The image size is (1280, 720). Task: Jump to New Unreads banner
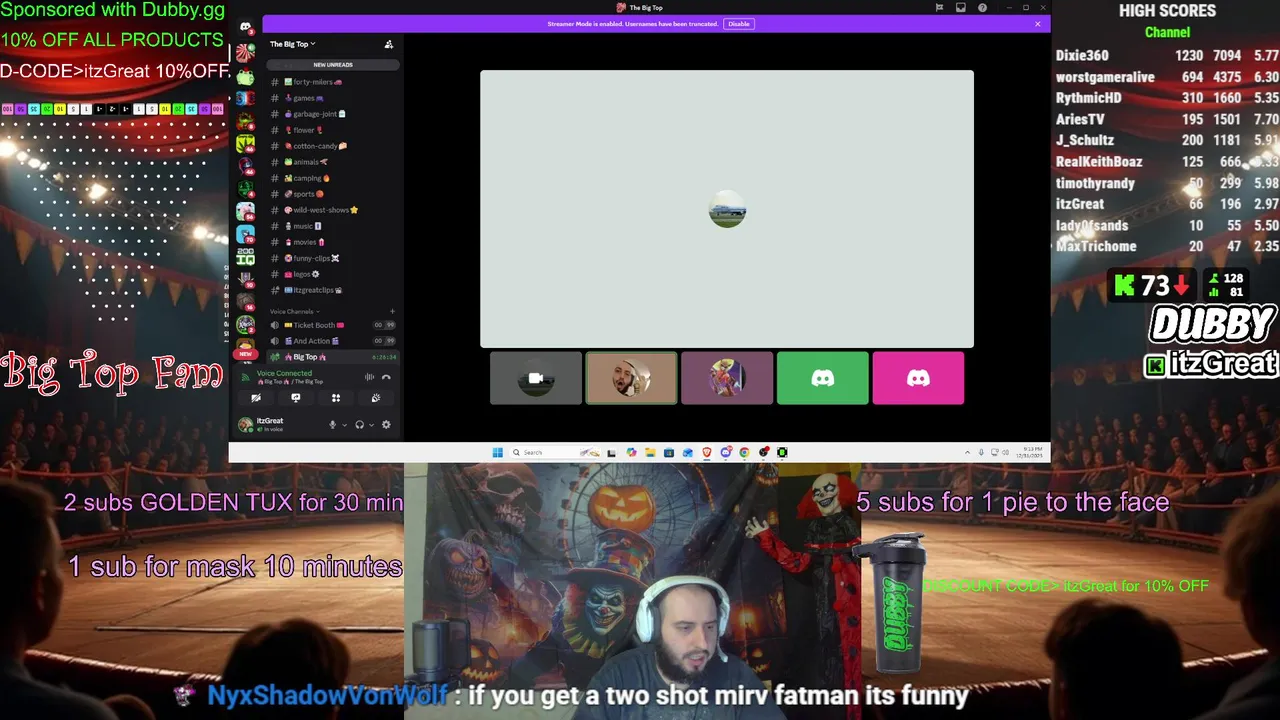333,65
